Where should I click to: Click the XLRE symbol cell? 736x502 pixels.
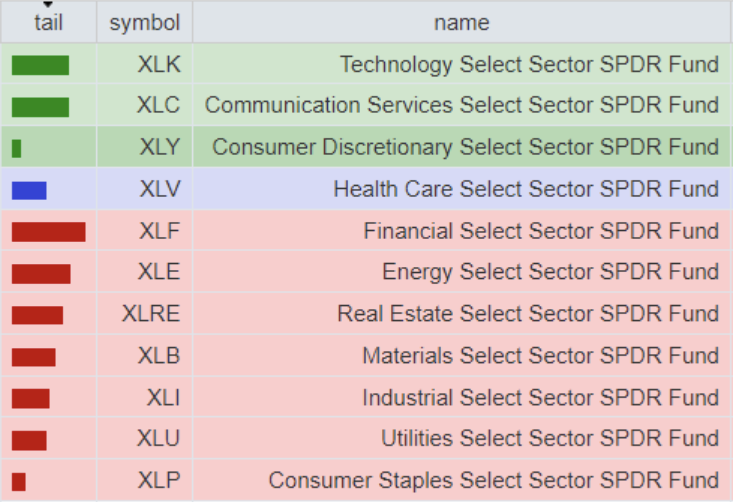151,315
